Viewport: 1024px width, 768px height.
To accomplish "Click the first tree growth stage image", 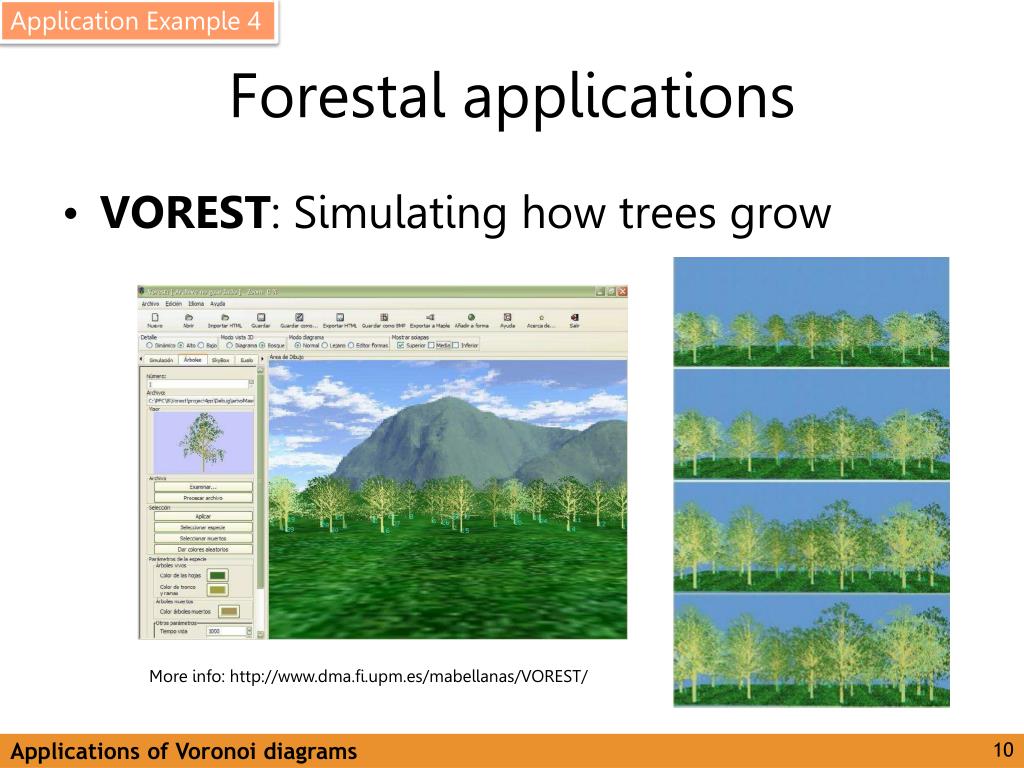I will (811, 312).
